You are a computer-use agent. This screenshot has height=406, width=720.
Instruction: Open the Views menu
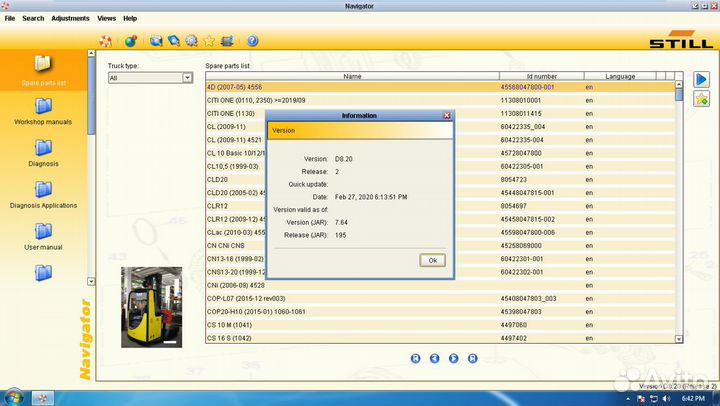tap(106, 18)
